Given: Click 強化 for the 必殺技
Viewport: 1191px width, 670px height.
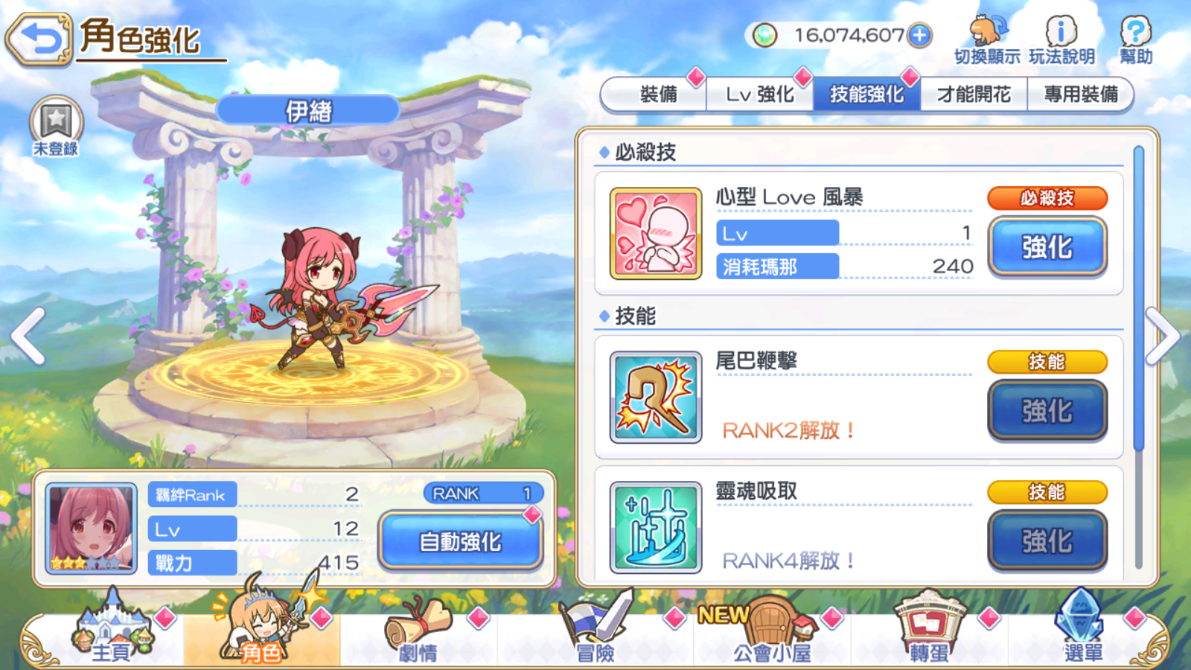Looking at the screenshot, I should [1047, 247].
